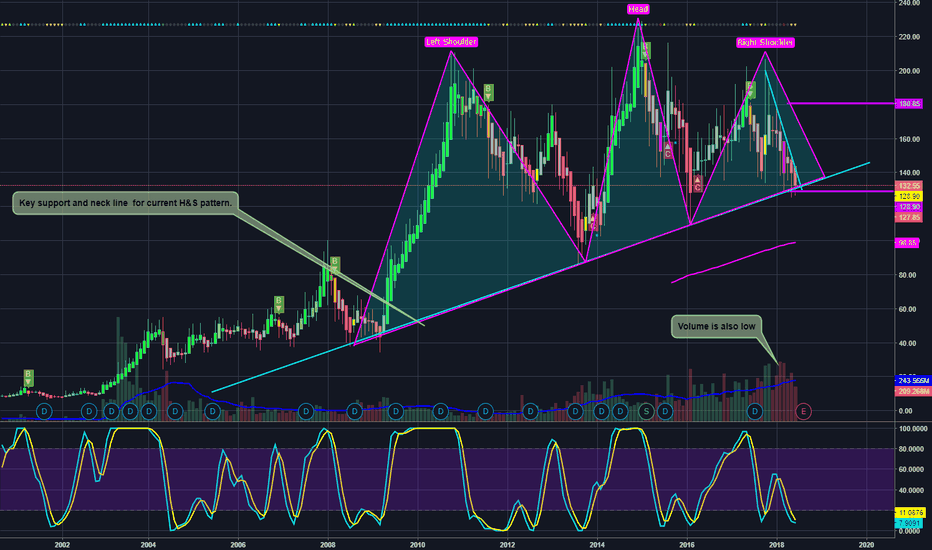Click the B marker beside the Head peak
The width and height of the screenshot is (932, 550).
[646, 51]
